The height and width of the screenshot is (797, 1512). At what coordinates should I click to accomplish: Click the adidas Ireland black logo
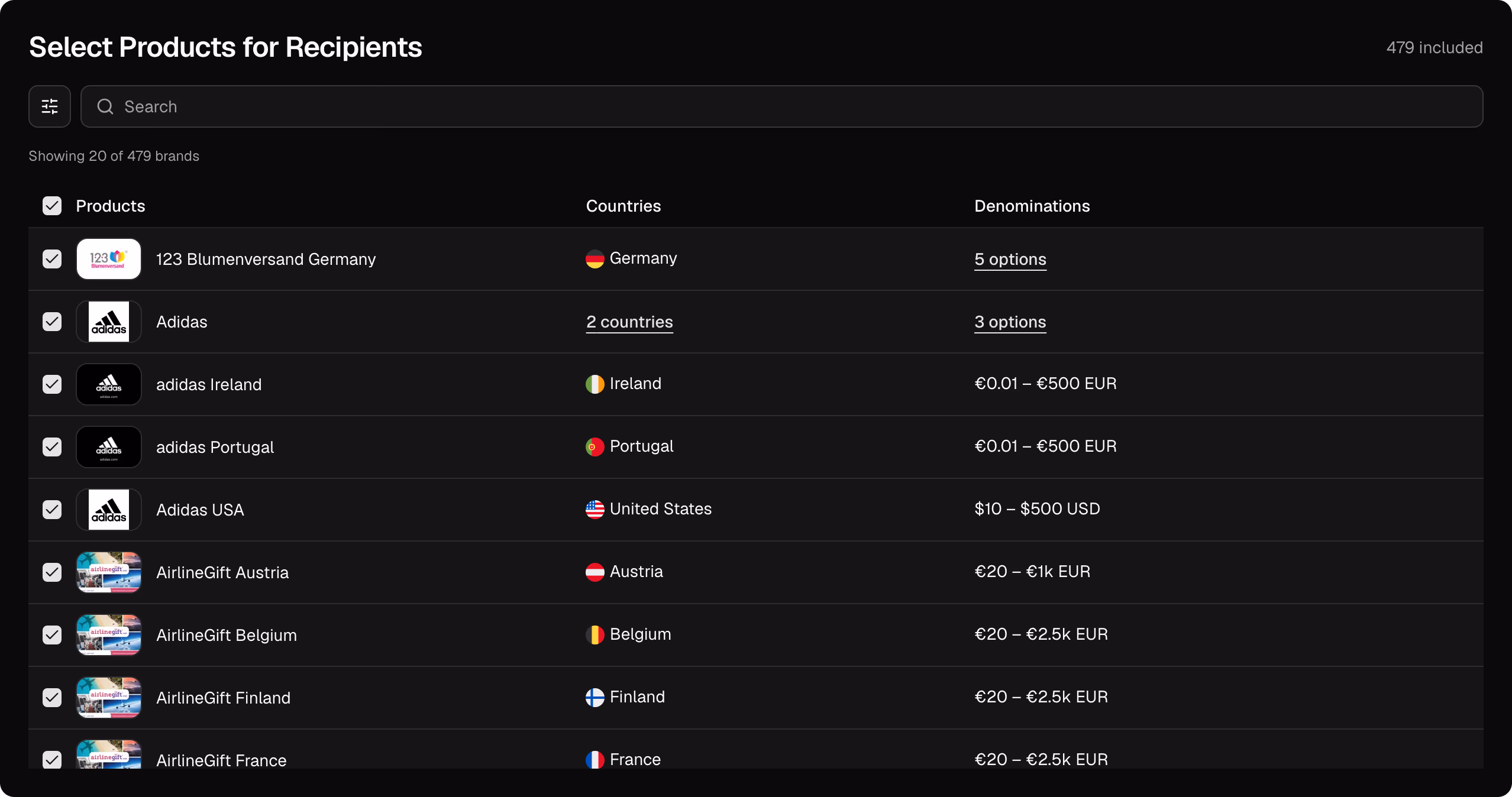(x=109, y=384)
